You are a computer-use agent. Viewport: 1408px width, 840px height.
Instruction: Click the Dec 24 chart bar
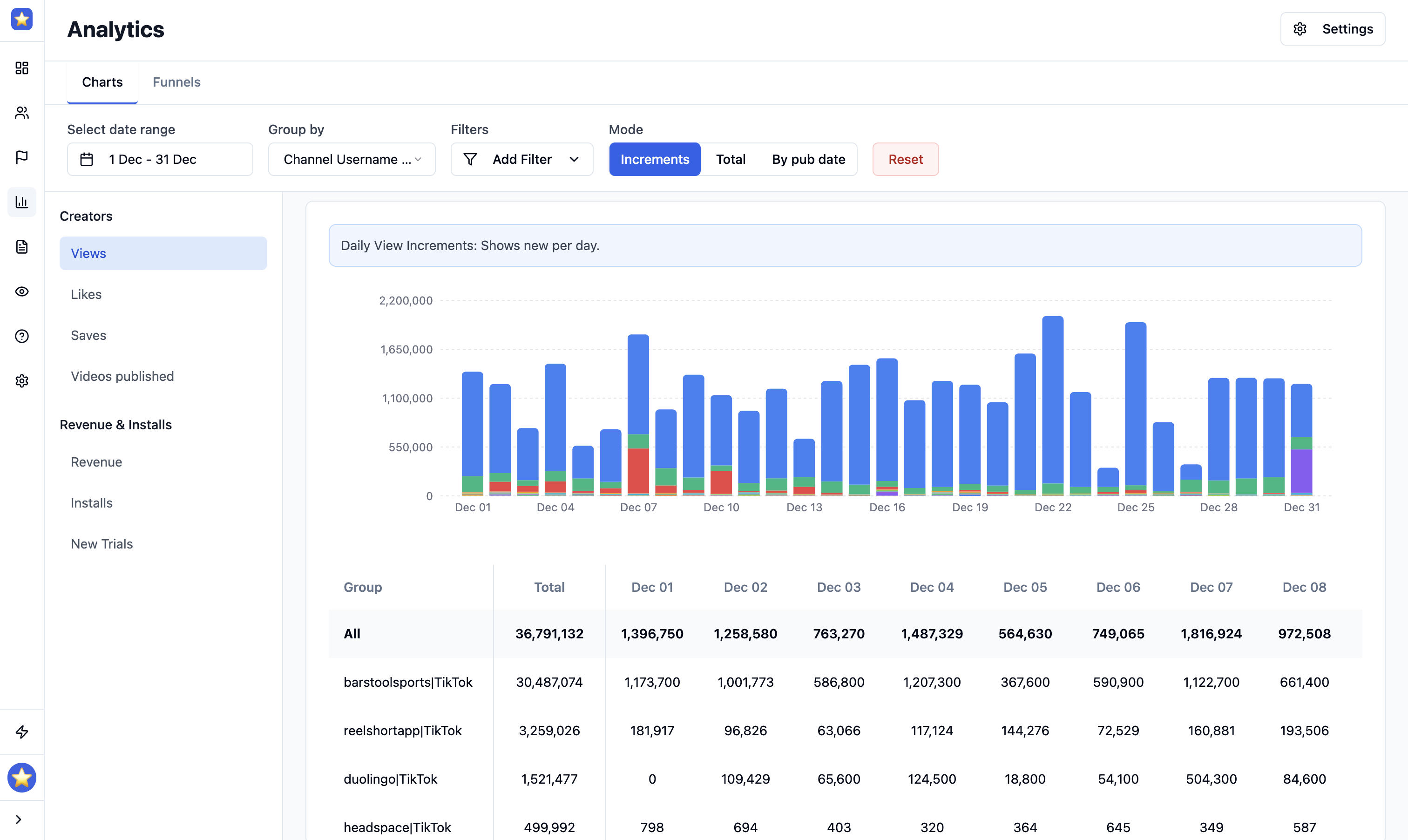1108,482
